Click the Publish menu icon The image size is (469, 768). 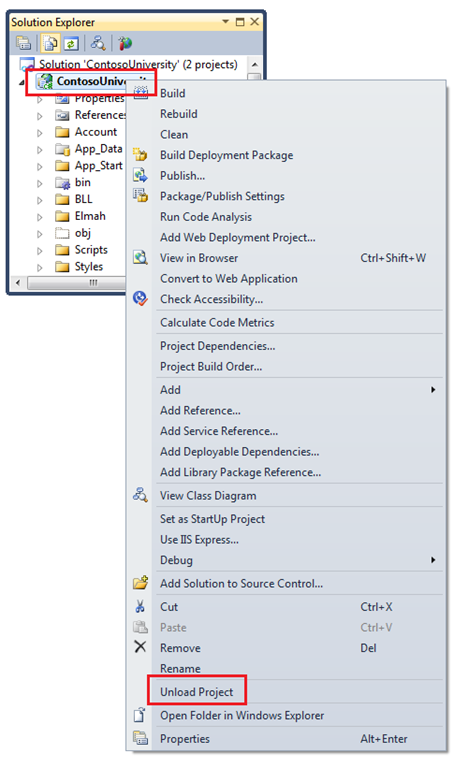tap(141, 175)
